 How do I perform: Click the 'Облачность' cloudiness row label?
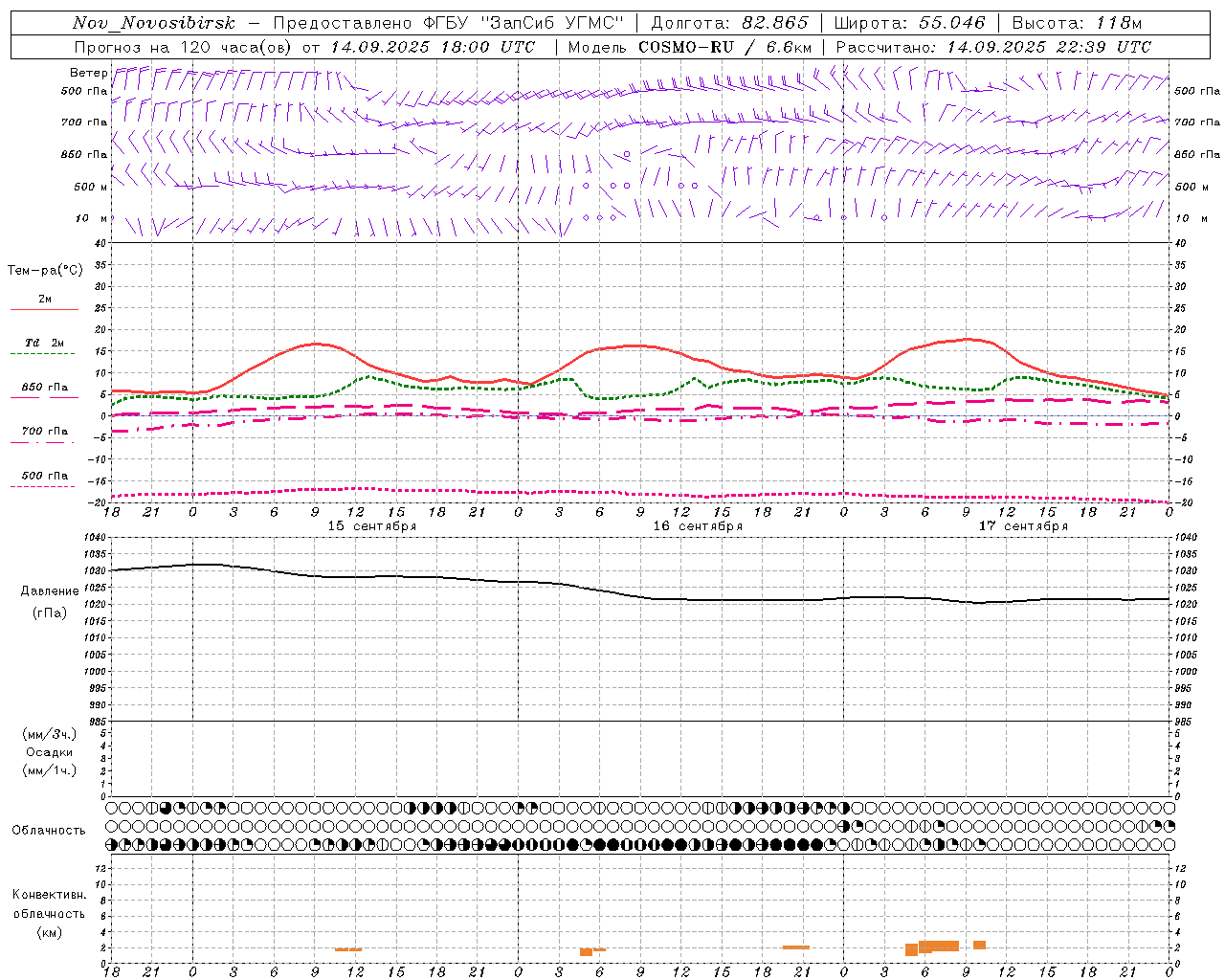coord(49,830)
